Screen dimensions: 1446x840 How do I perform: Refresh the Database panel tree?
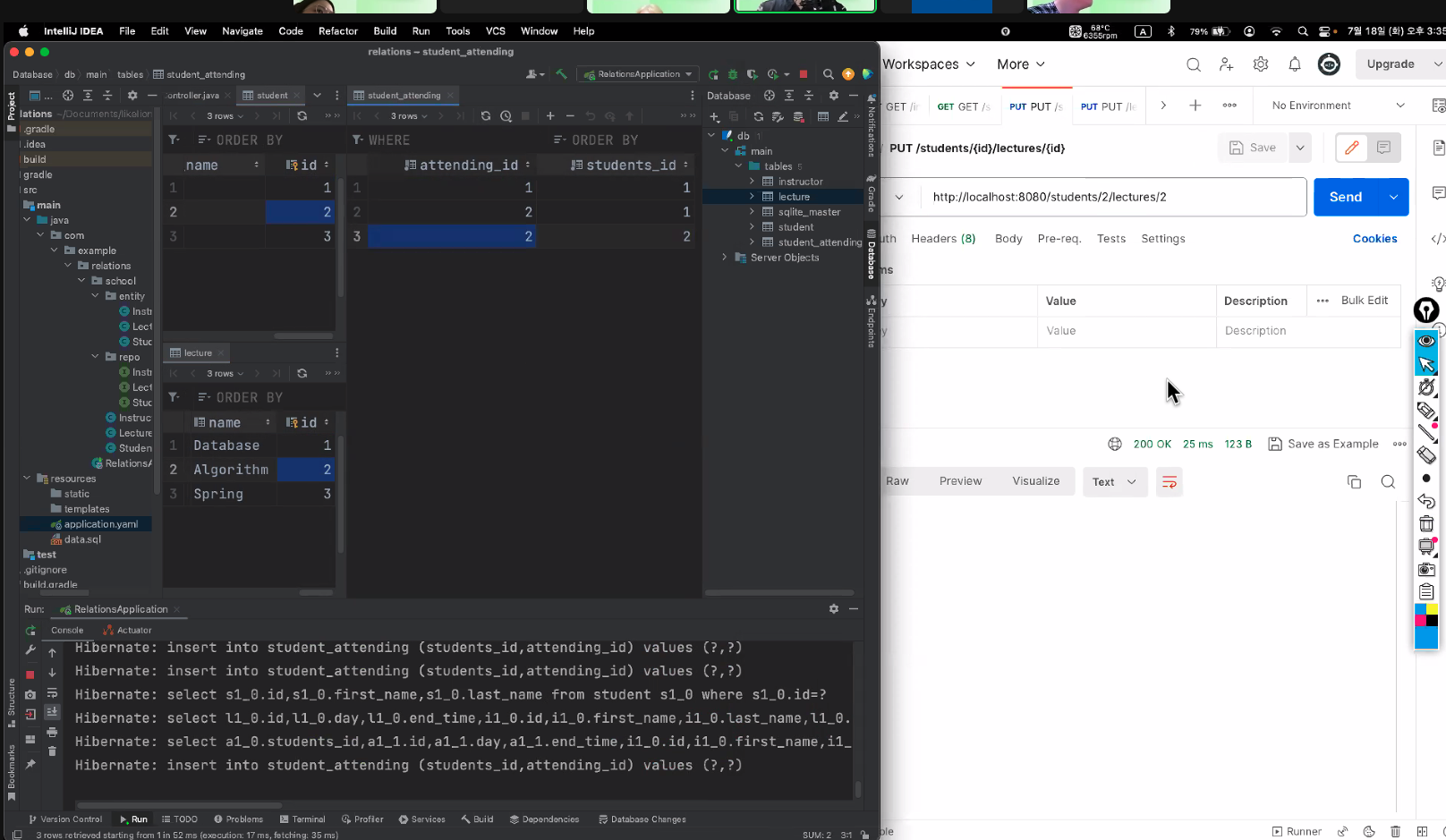click(x=758, y=116)
